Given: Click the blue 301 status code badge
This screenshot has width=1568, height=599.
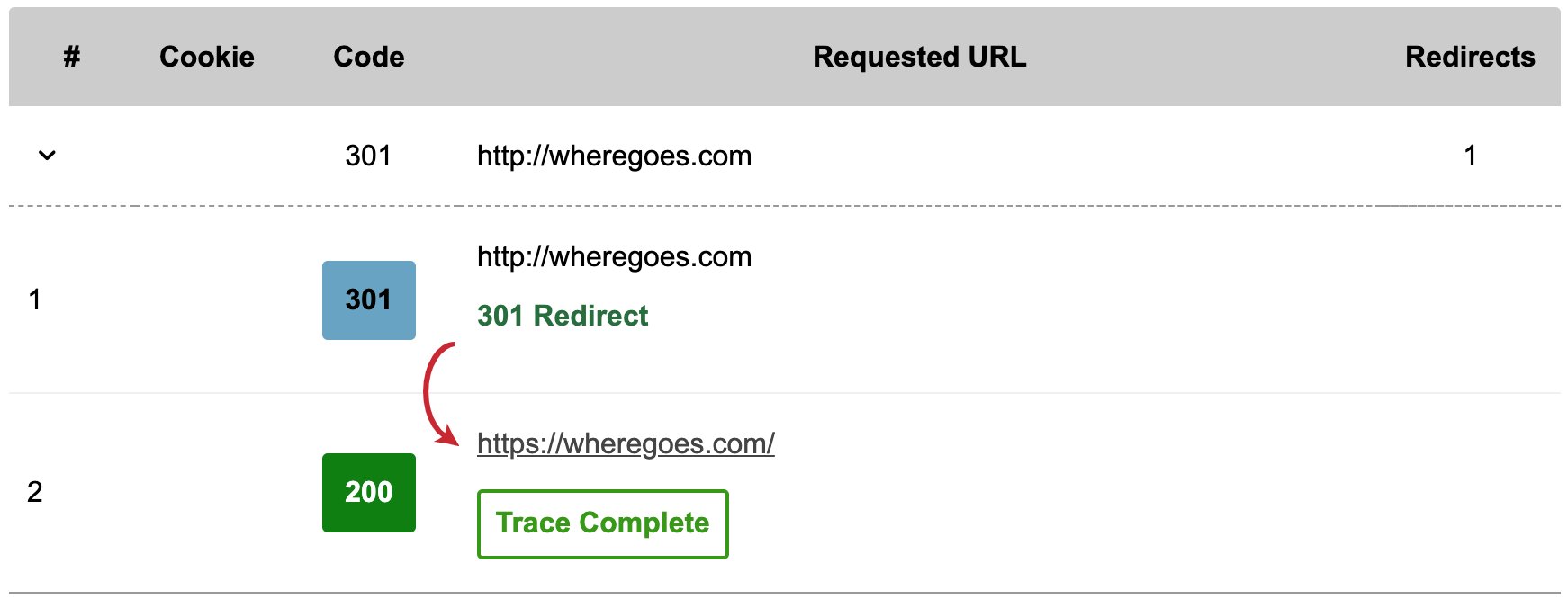Looking at the screenshot, I should pyautogui.click(x=369, y=299).
